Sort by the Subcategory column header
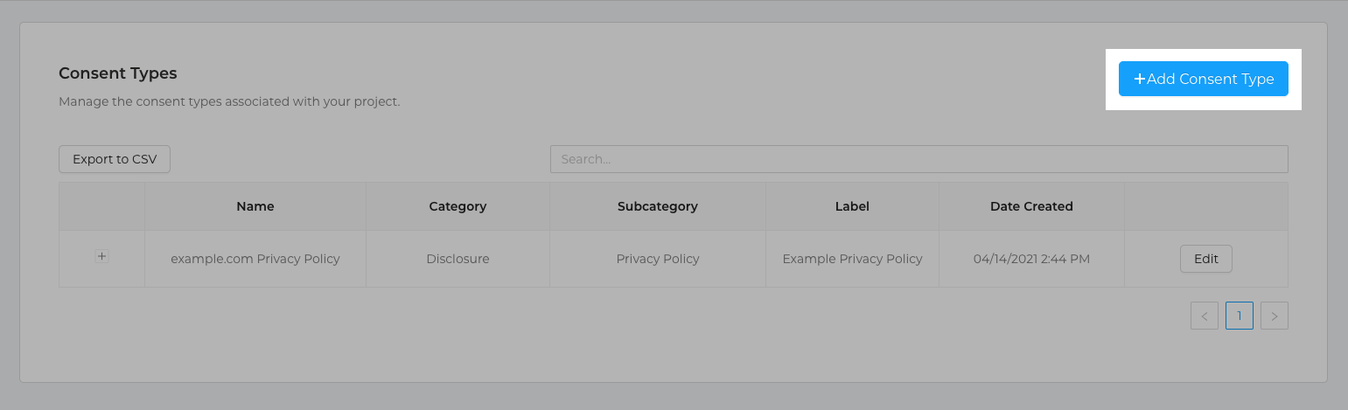 658,206
